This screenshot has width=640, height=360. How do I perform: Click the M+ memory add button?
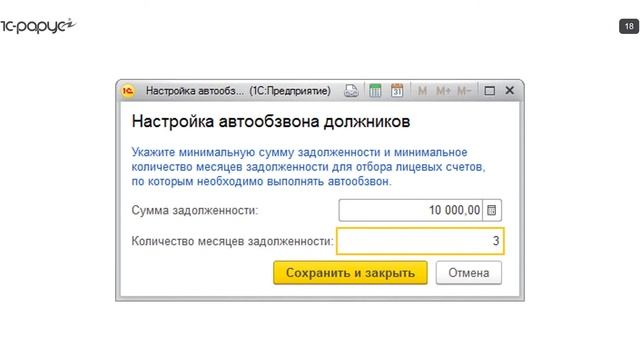coord(443,91)
